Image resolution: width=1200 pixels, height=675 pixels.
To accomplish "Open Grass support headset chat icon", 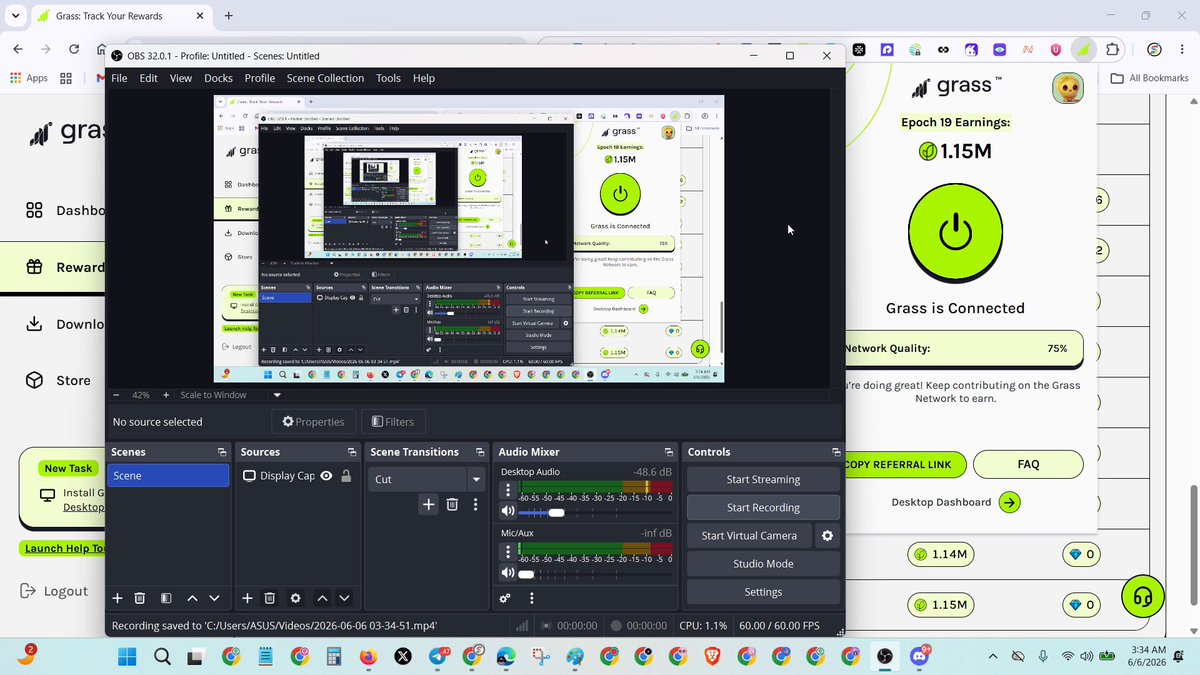I will point(1143,596).
